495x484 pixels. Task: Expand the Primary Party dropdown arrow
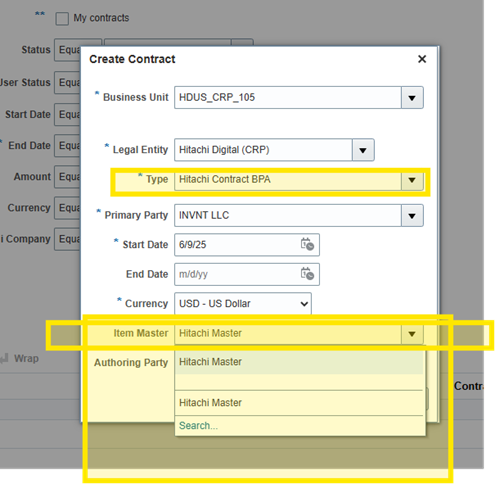point(412,216)
